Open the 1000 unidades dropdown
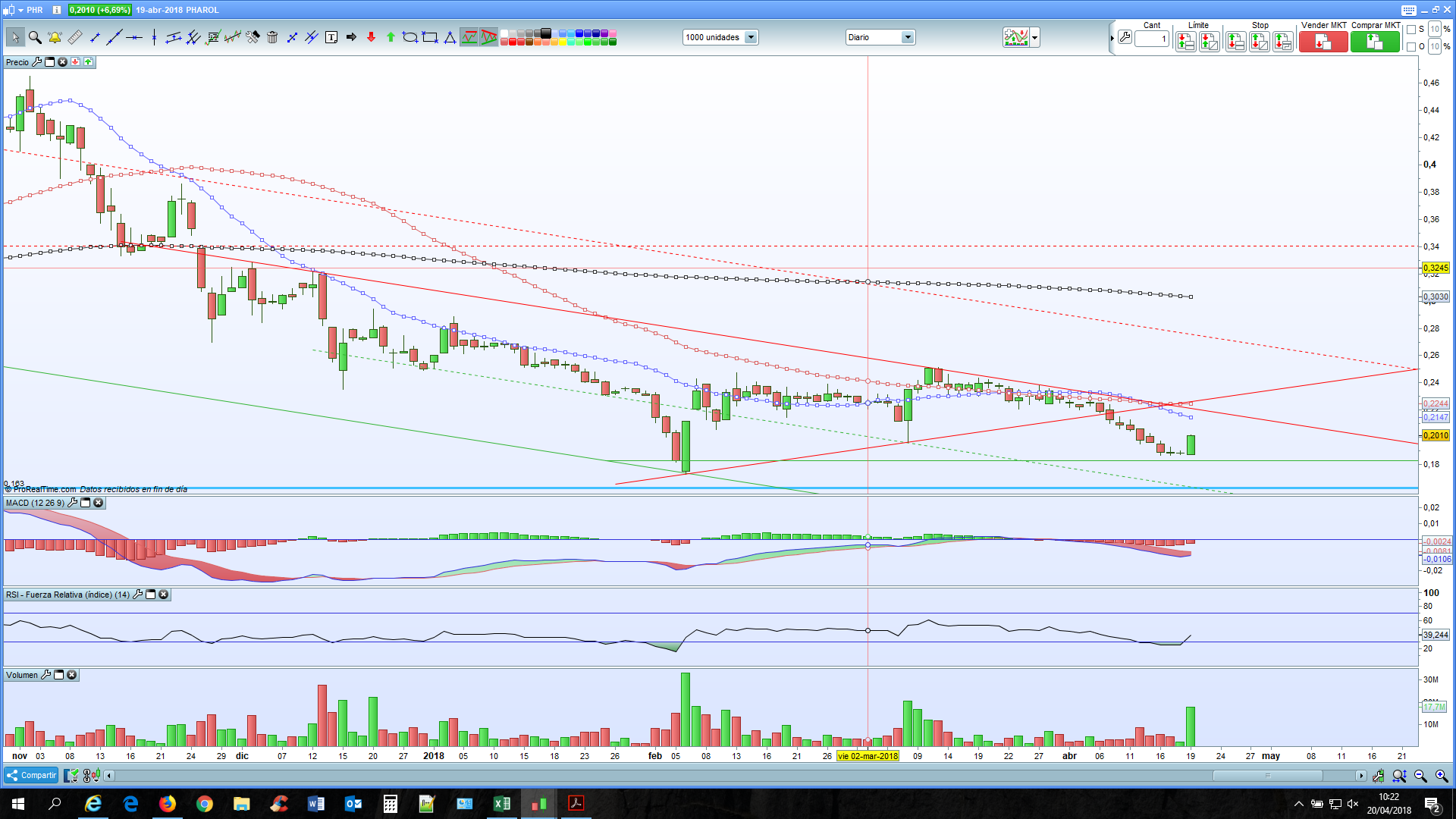 click(751, 37)
